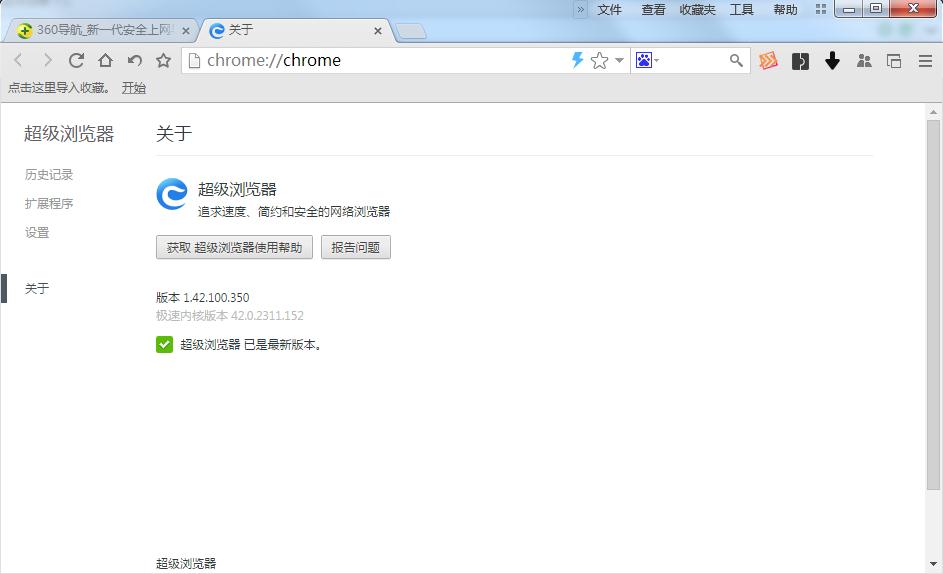Click the search box input field
The height and width of the screenshot is (574, 943).
tap(693, 60)
